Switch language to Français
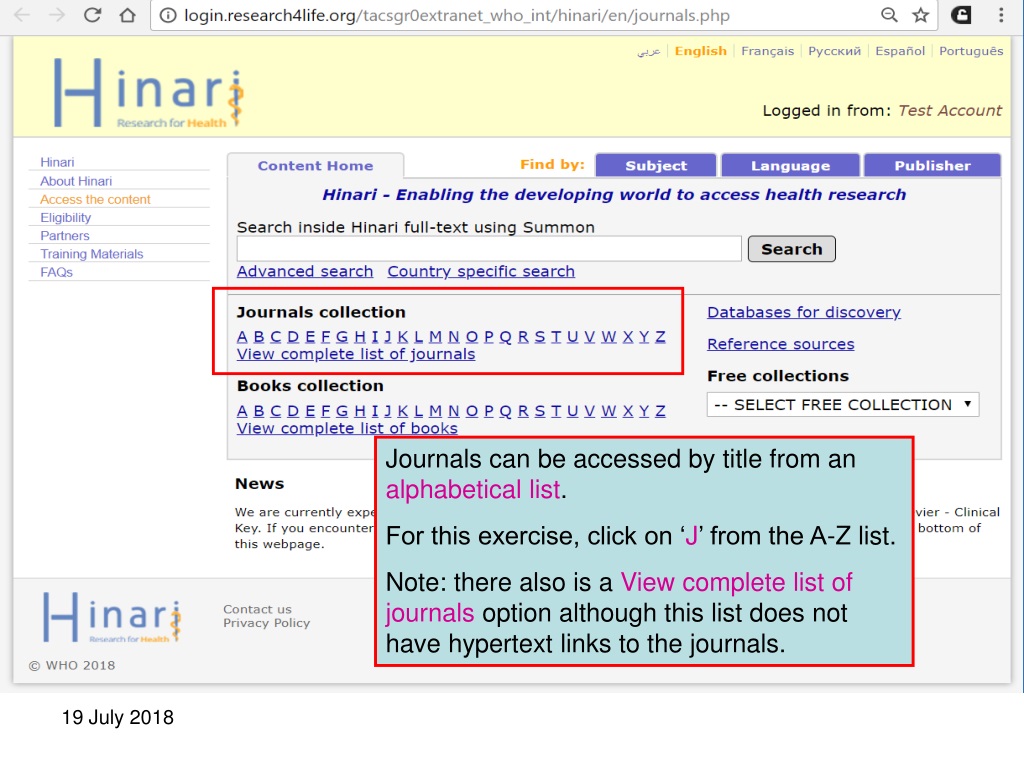 pos(767,51)
